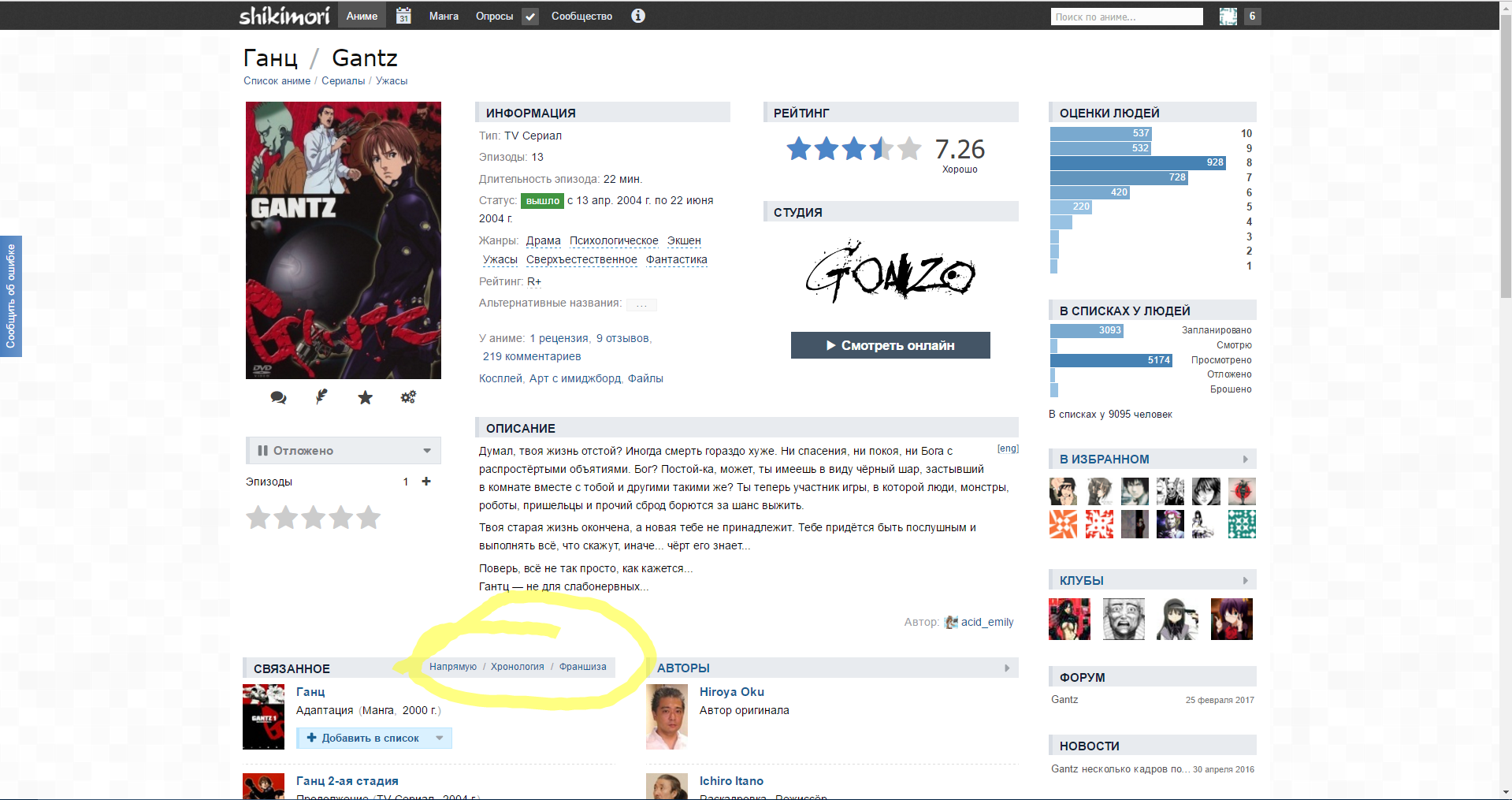Click Смотреть онлайн button
Screen dimensions: 1512x800
(x=890, y=345)
